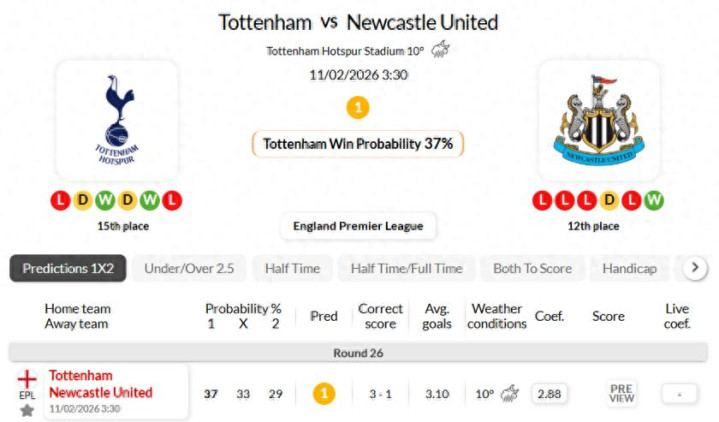719x422 pixels.
Task: Open the match PREVIEW link
Action: [622, 393]
